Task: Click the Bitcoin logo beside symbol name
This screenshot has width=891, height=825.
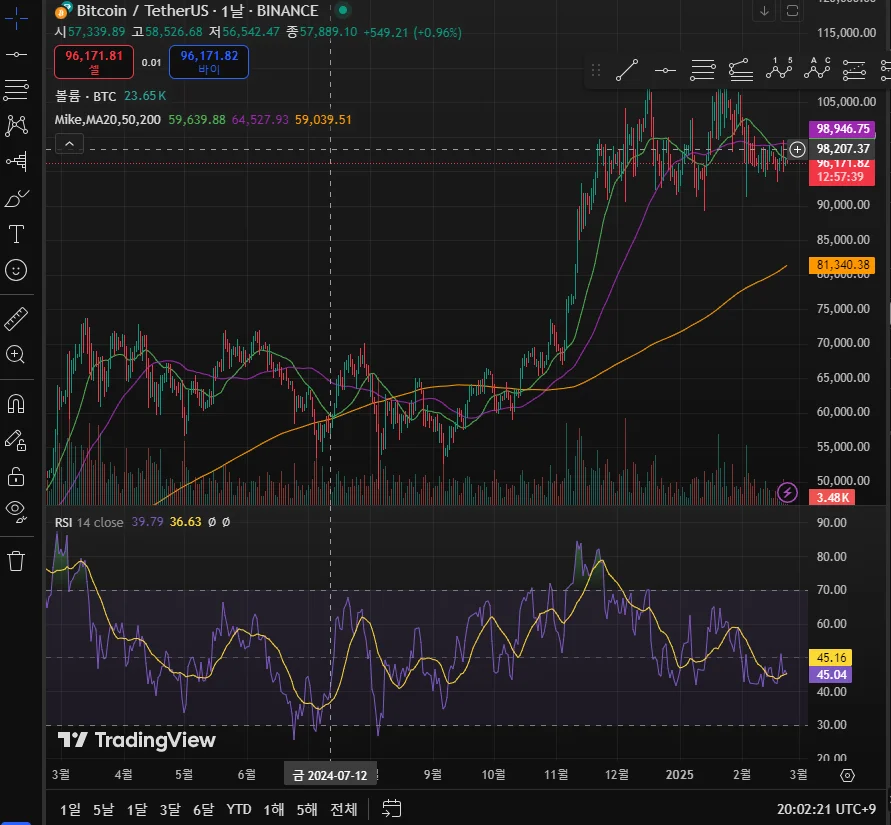Action: click(x=64, y=11)
